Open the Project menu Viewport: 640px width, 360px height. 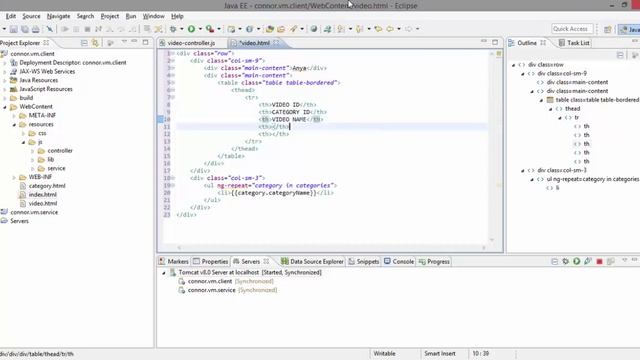pos(109,16)
